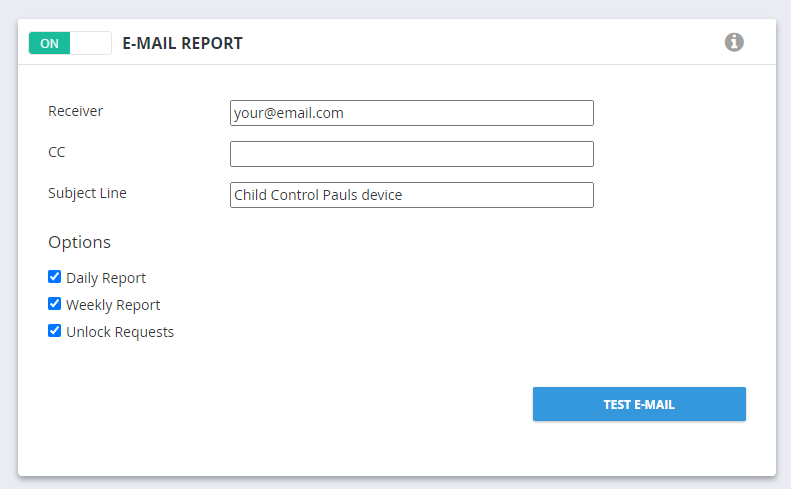Select the CC label text
791x489 pixels.
[x=56, y=152]
